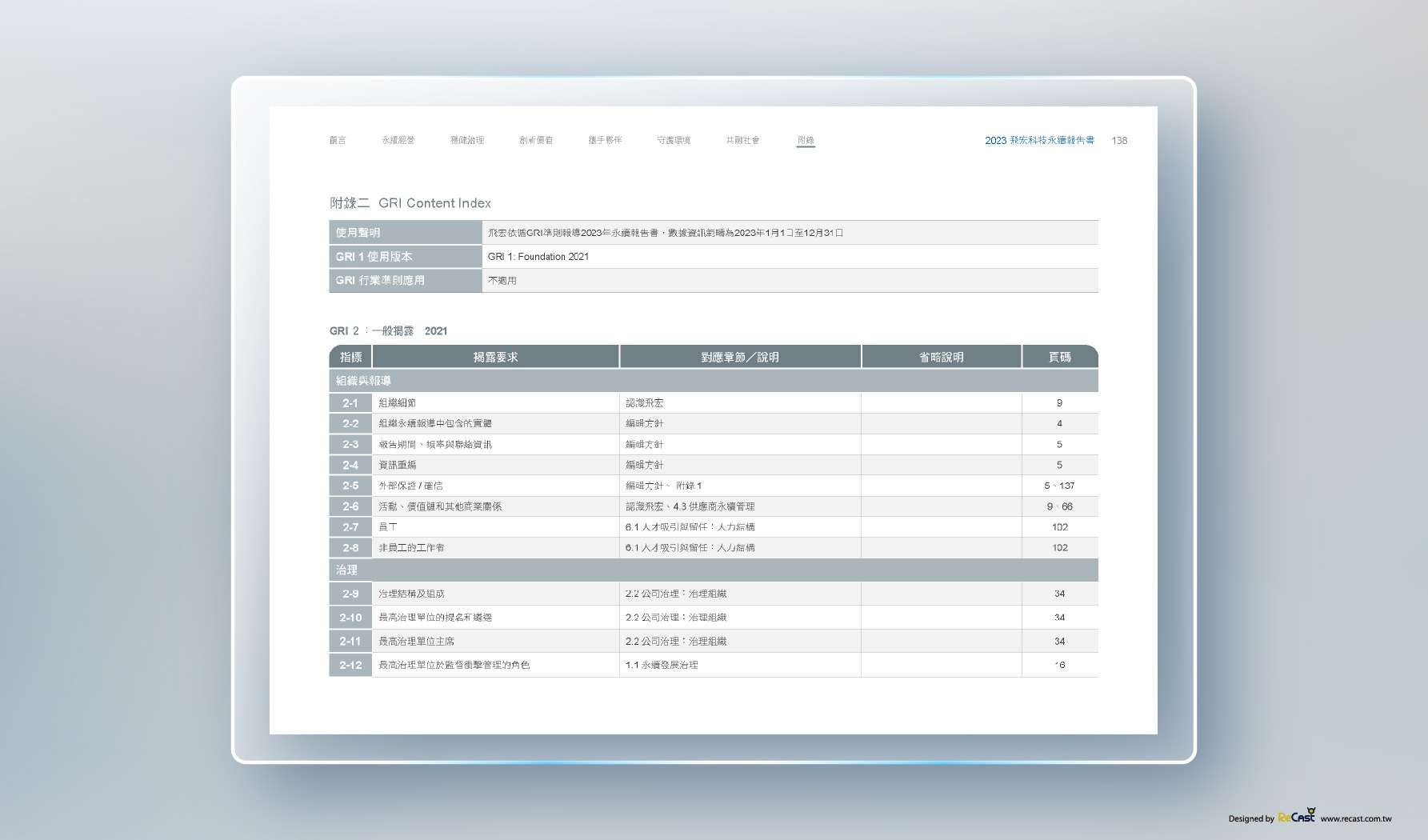This screenshot has width=1428, height=840.
Task: Click the 1.1 永續發展治理 chapter cell
Action: coord(740,665)
